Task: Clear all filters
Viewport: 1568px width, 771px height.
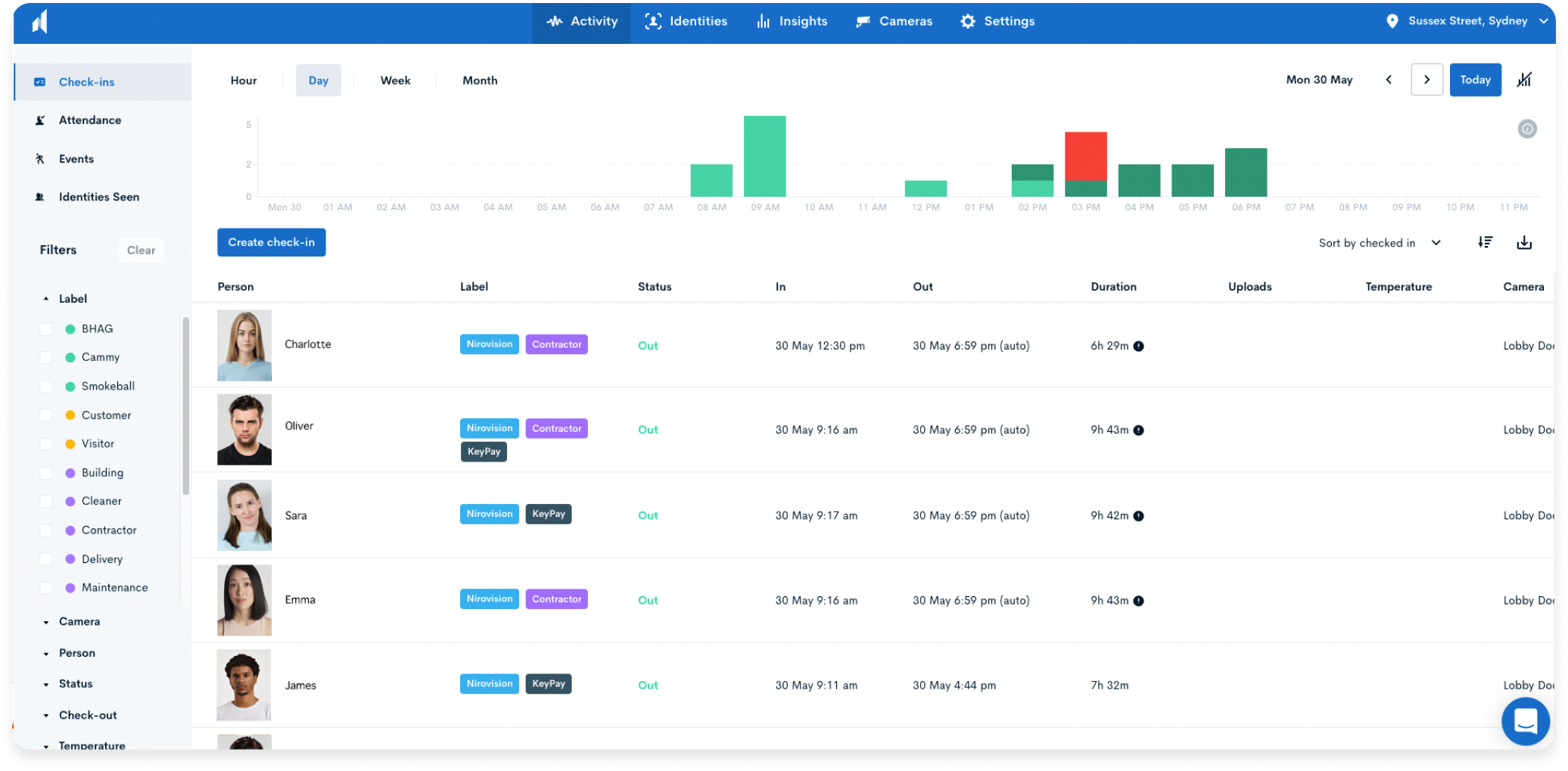Action: pyautogui.click(x=141, y=250)
